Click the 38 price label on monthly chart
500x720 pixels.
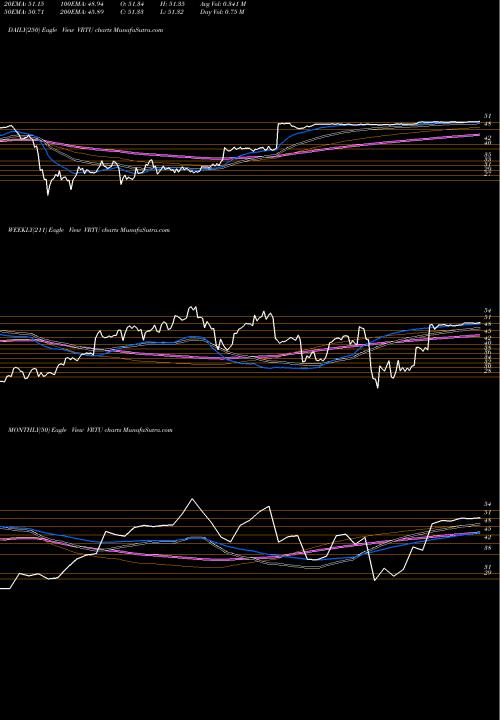pyautogui.click(x=488, y=548)
